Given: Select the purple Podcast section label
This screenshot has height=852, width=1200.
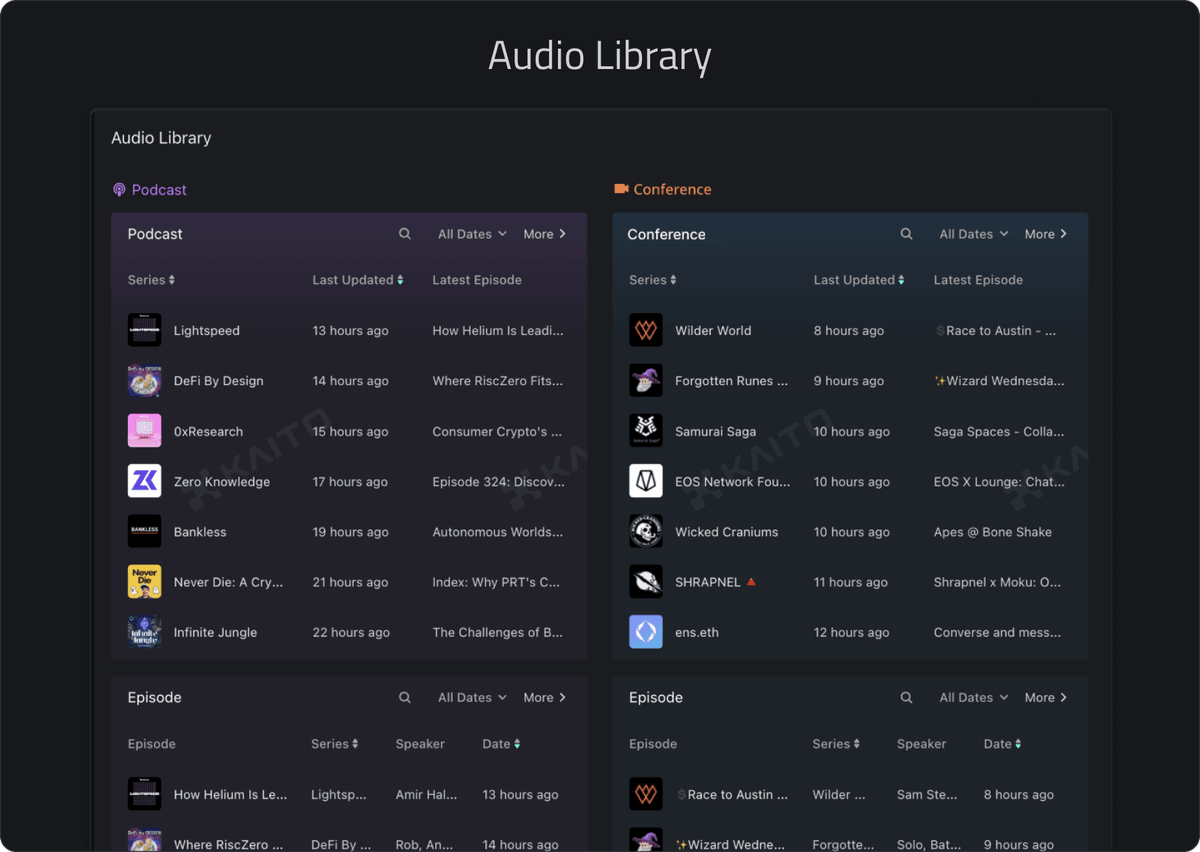Looking at the screenshot, I should (x=159, y=190).
